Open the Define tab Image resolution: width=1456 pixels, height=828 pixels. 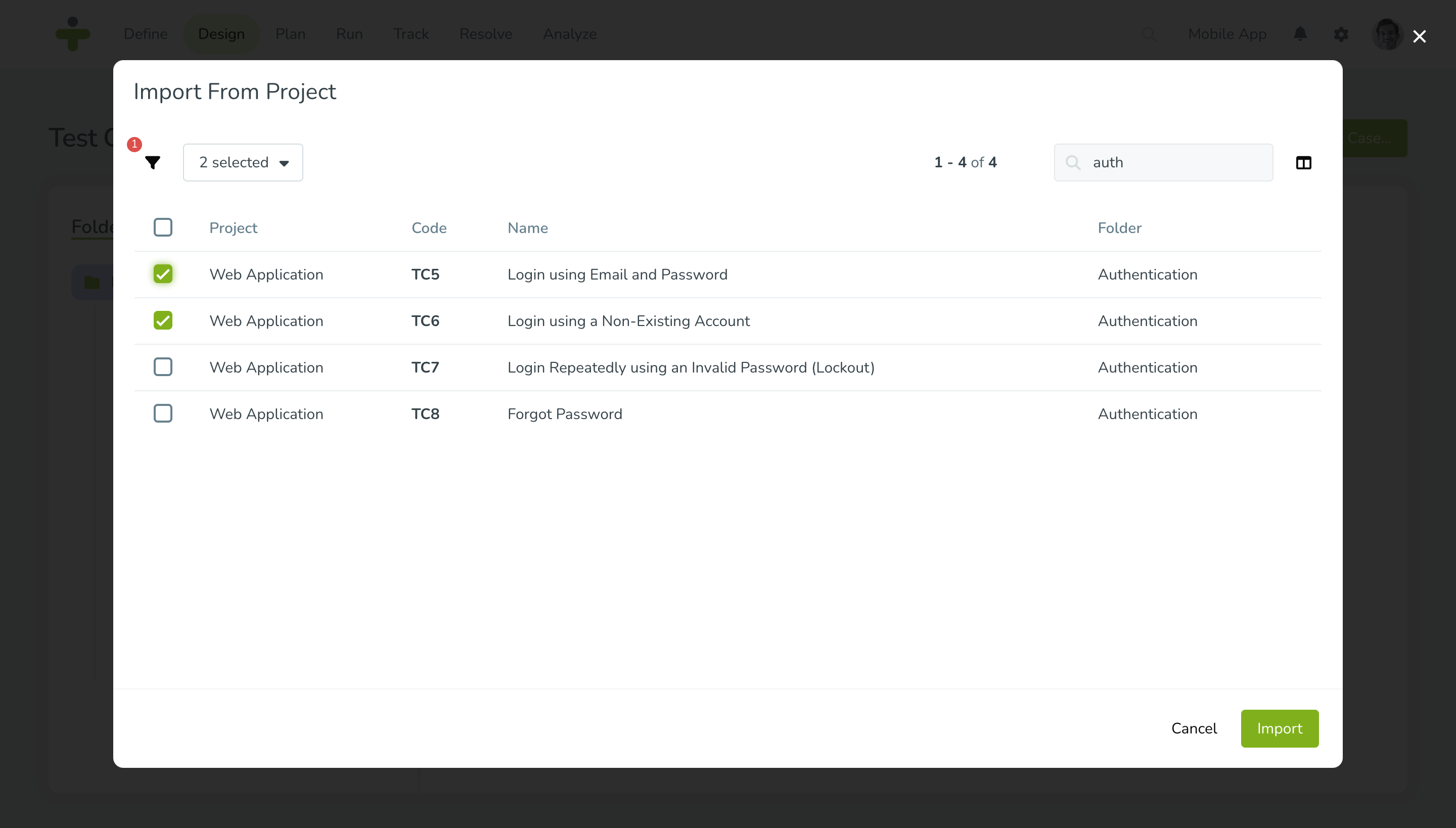(x=146, y=34)
